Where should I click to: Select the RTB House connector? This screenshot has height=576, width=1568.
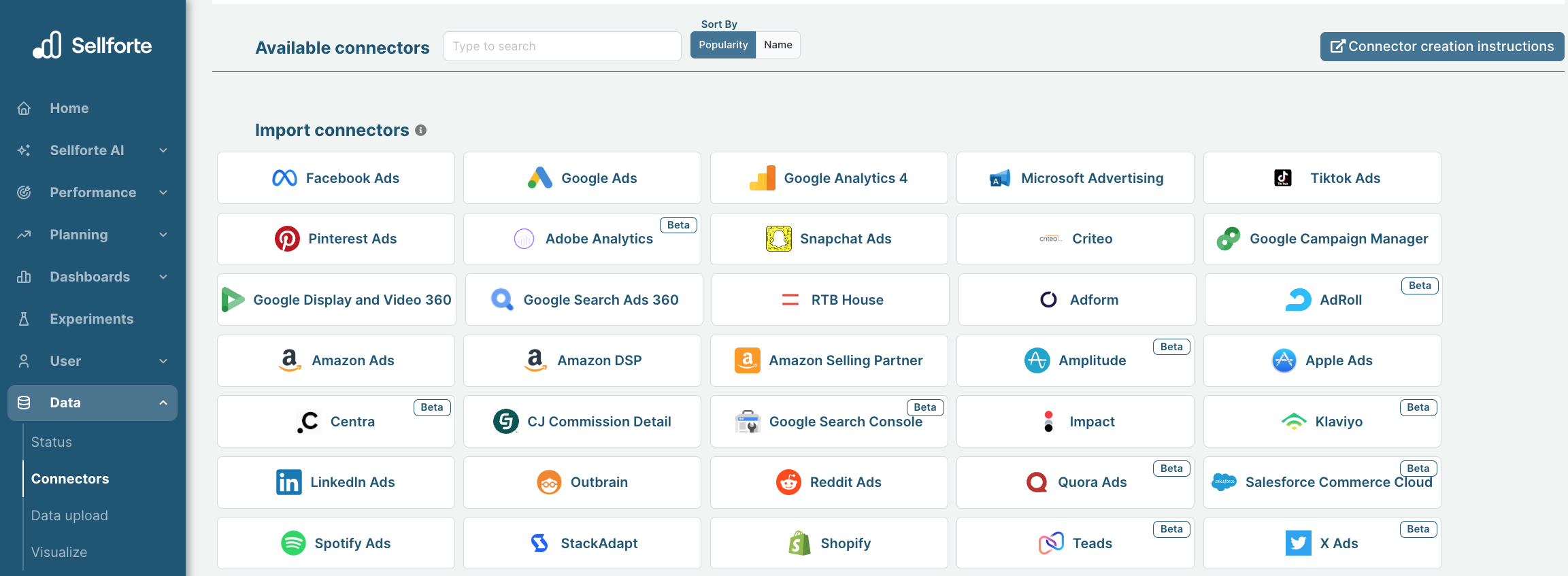coord(831,300)
